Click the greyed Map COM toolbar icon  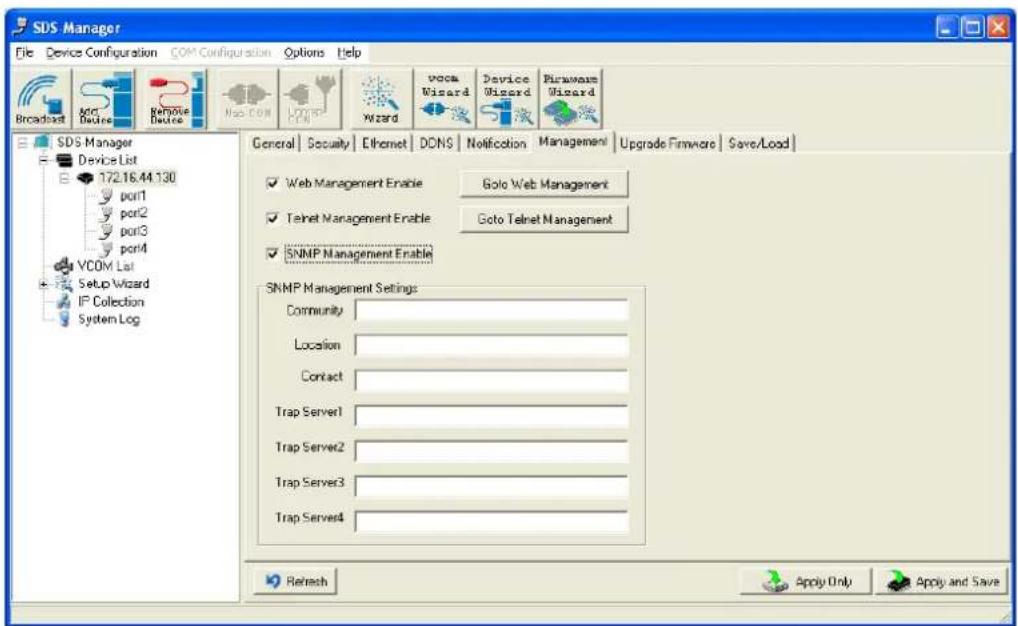pyautogui.click(x=247, y=99)
